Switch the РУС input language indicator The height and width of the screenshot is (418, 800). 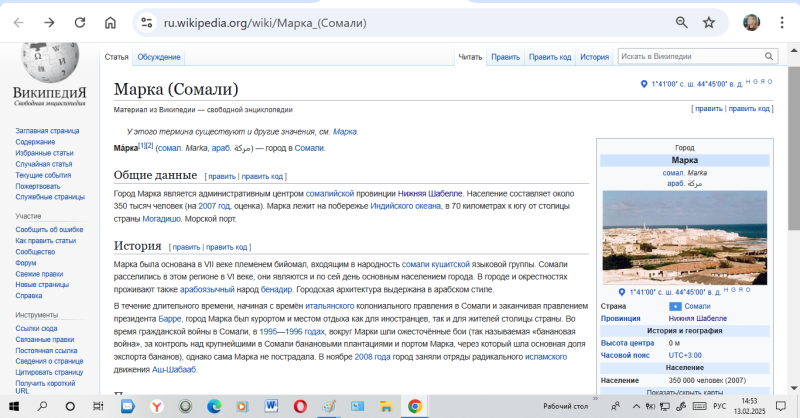pos(719,406)
